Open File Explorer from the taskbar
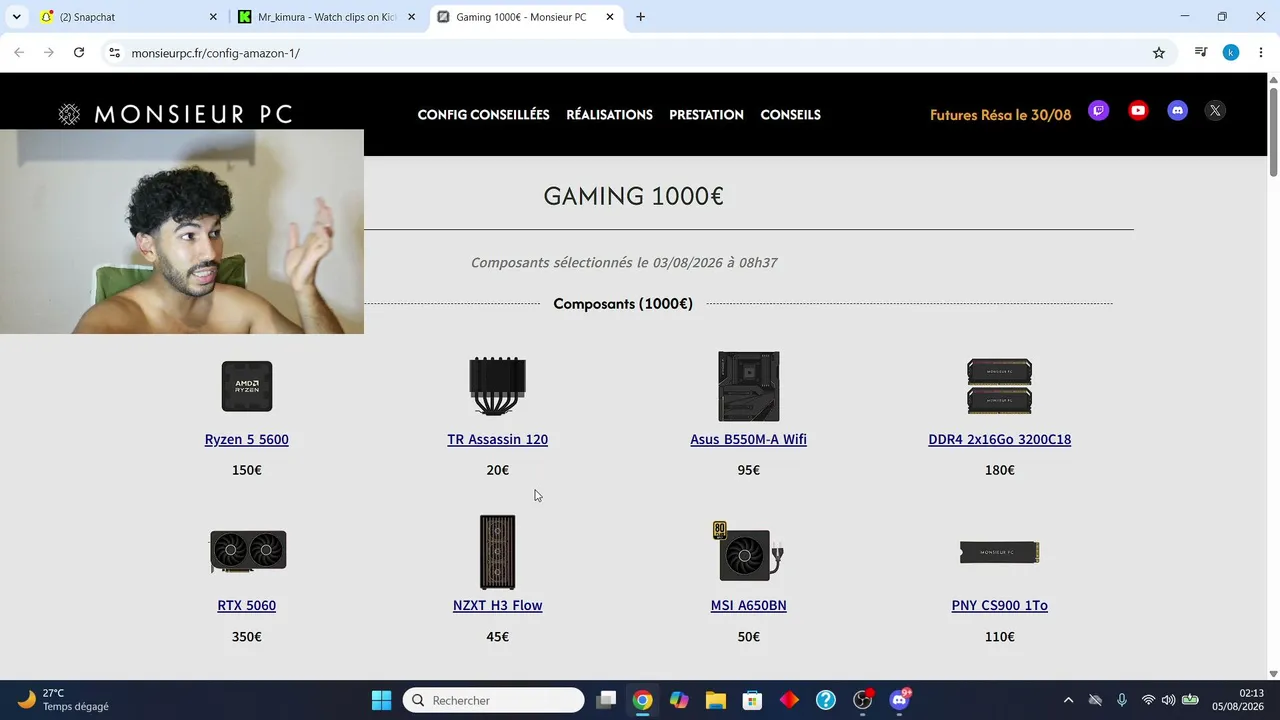The image size is (1280, 720). click(x=716, y=700)
